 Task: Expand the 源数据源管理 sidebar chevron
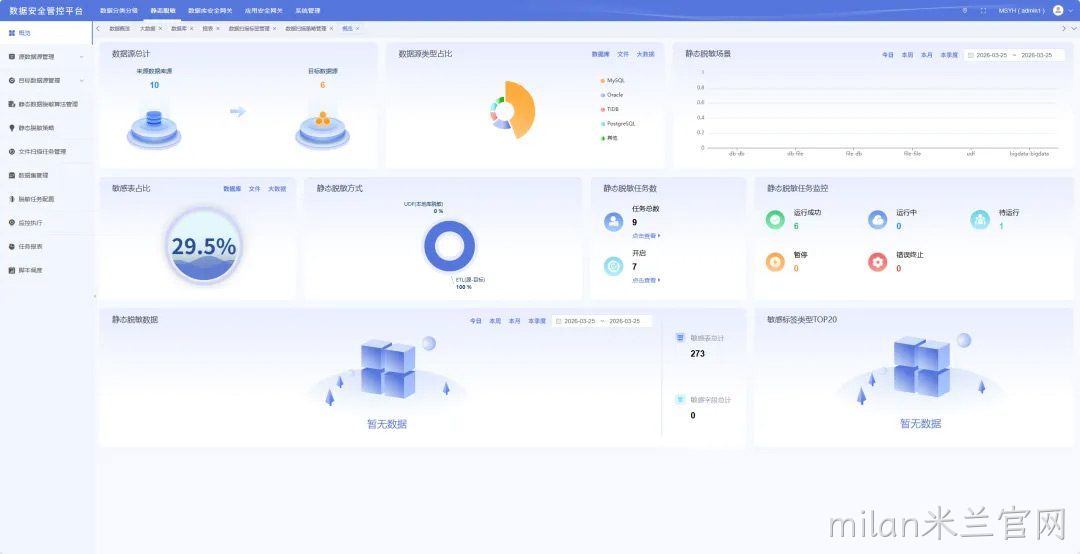[x=82, y=57]
